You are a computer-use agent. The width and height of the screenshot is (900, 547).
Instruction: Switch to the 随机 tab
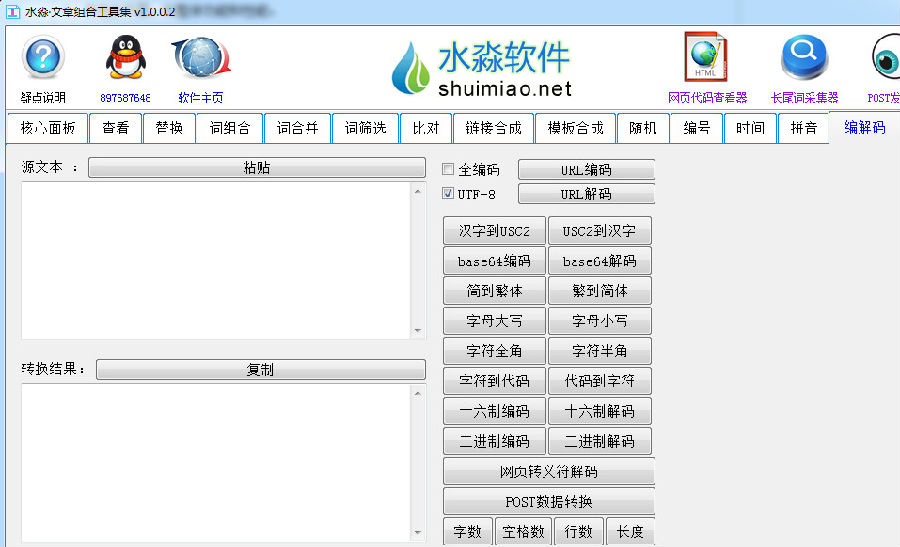(x=643, y=128)
